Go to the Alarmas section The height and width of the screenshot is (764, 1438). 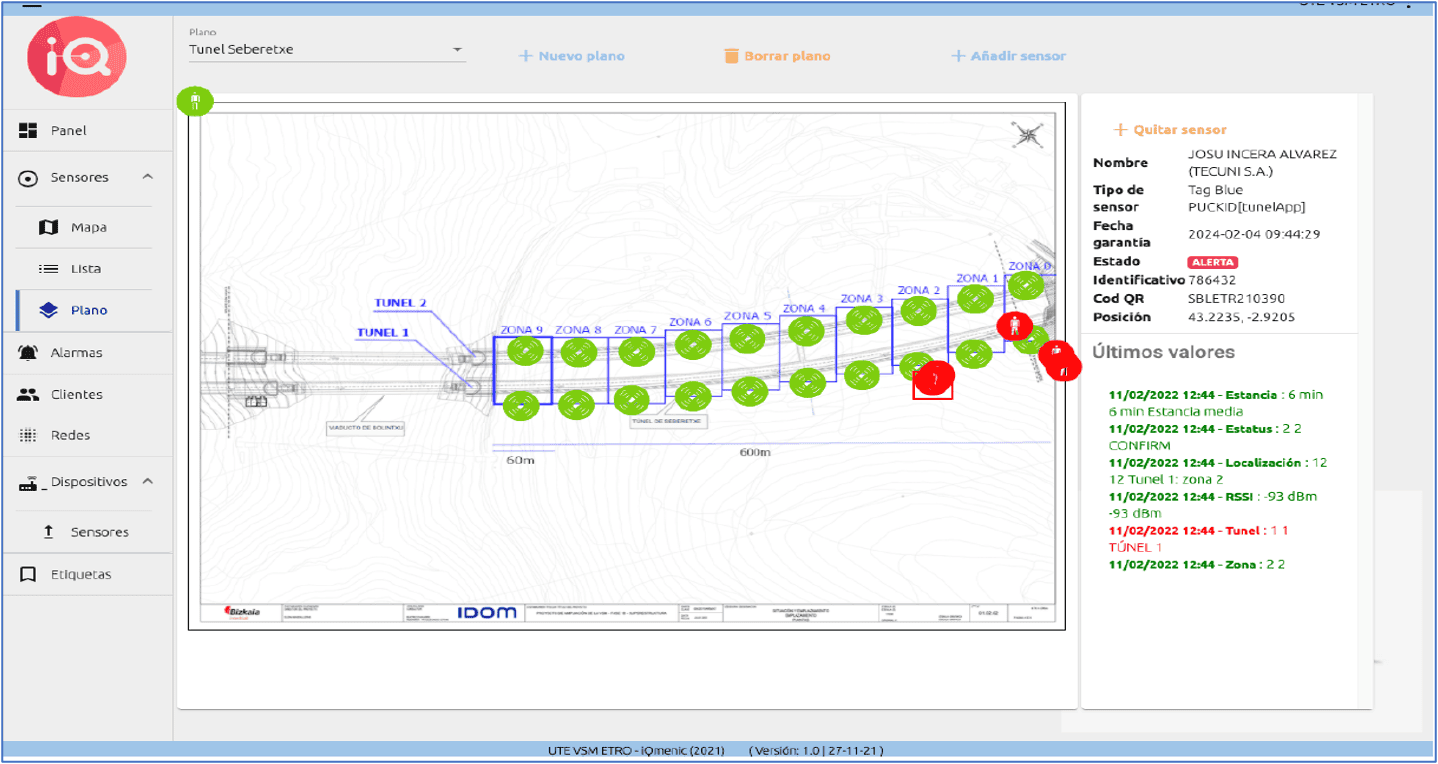click(x=76, y=353)
